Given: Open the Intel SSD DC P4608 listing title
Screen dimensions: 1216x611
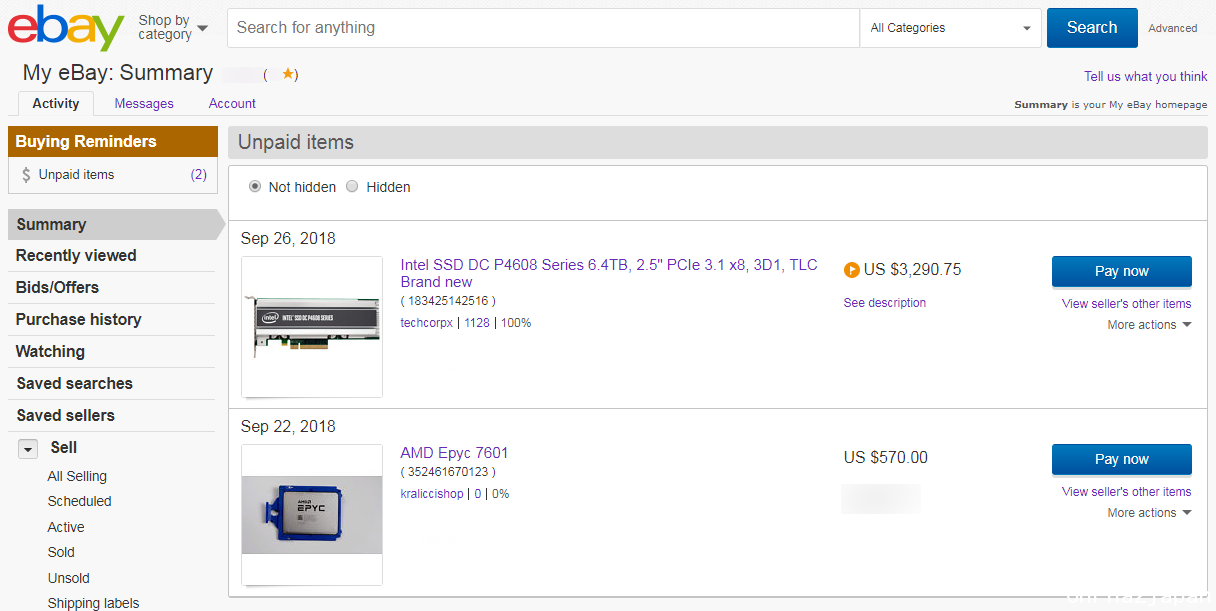Looking at the screenshot, I should [609, 273].
